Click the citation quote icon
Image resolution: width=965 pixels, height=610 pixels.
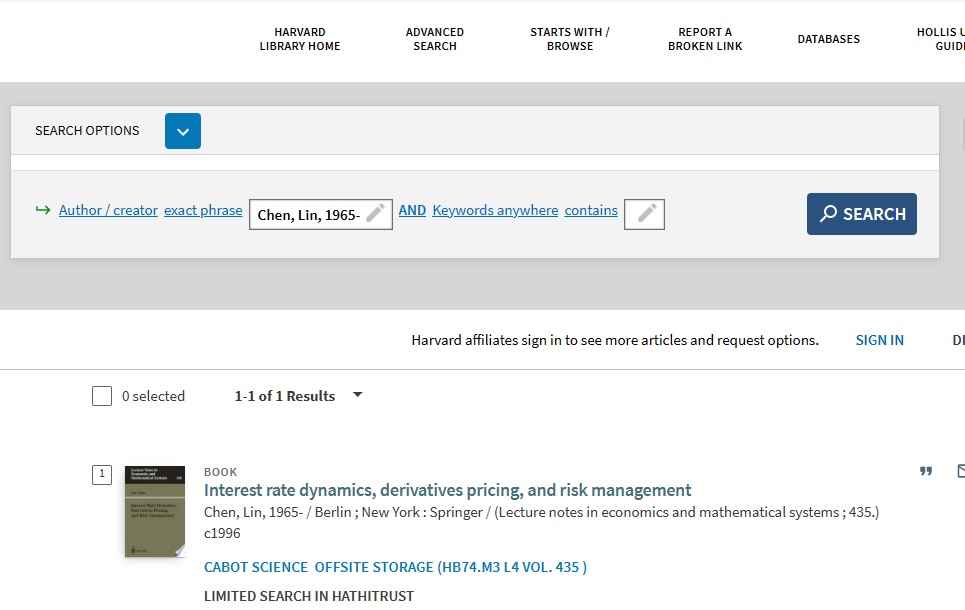point(926,472)
